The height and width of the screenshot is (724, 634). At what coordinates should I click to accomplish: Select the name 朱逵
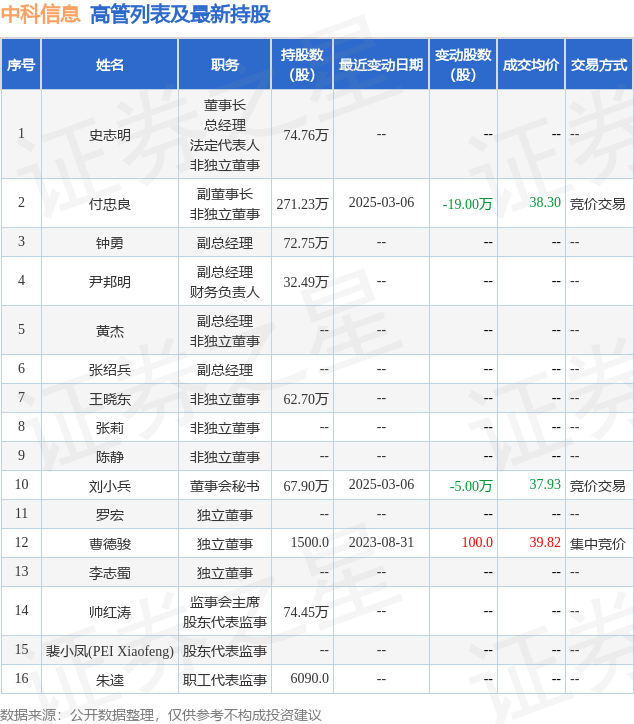point(110,680)
